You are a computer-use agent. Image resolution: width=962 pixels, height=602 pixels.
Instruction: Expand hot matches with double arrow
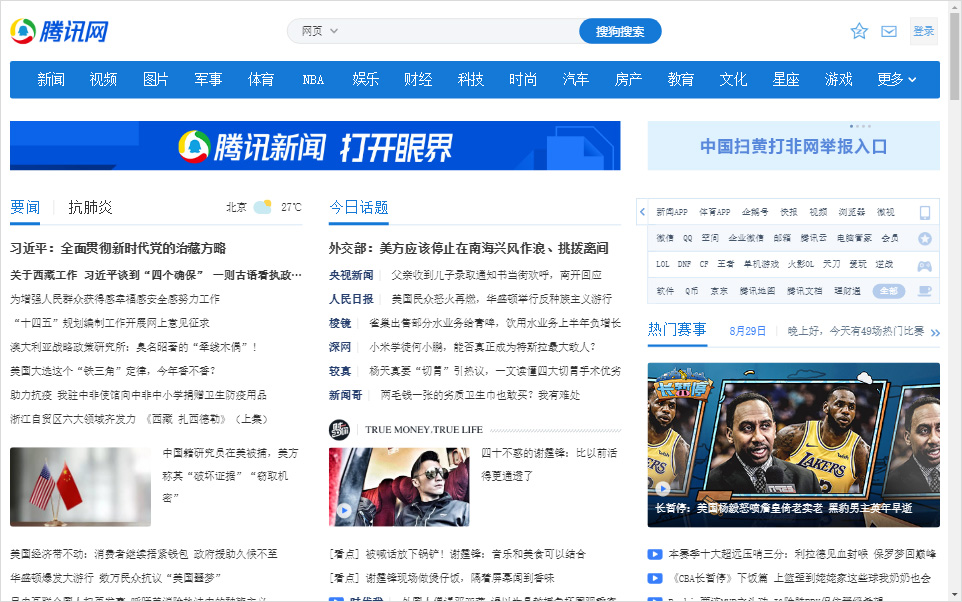coord(935,332)
